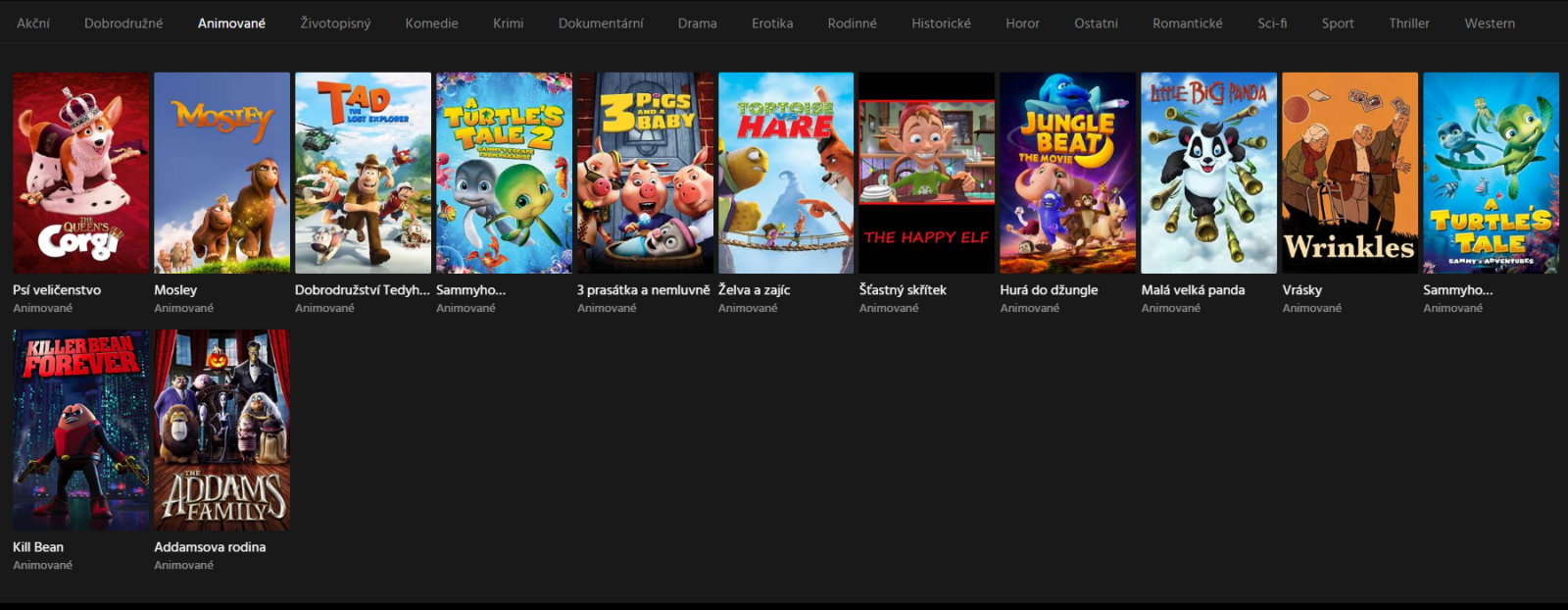The image size is (1568, 610).
Task: Open the Drama genre tab
Action: tap(698, 23)
